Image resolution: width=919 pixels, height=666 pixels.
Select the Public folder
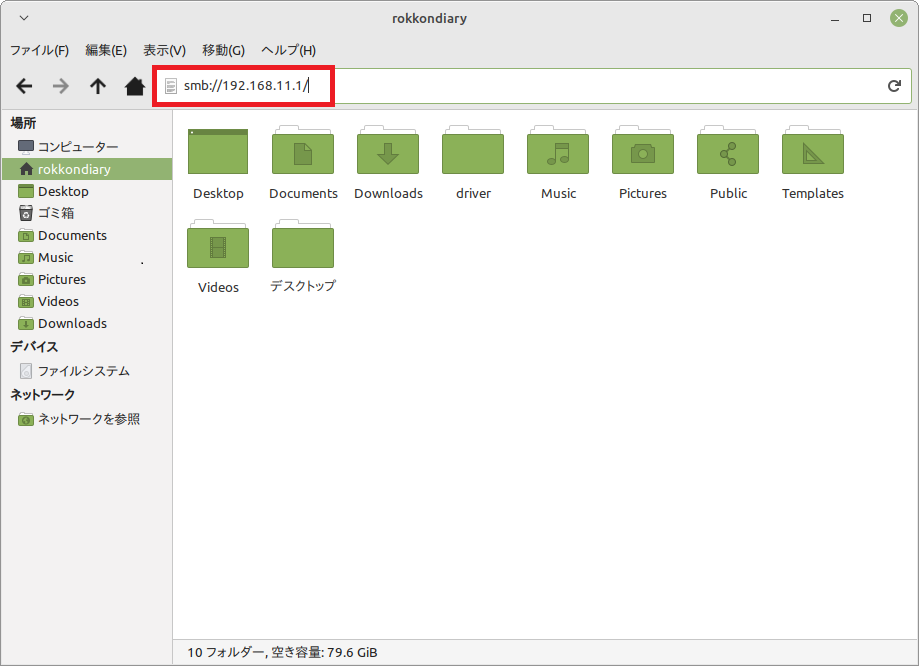[728, 150]
